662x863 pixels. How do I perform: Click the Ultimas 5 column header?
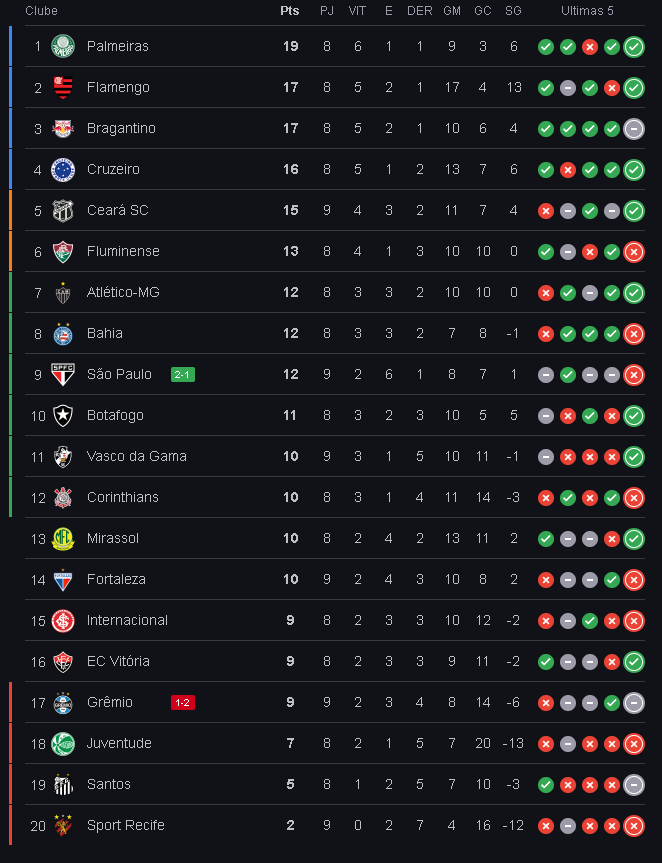[587, 11]
